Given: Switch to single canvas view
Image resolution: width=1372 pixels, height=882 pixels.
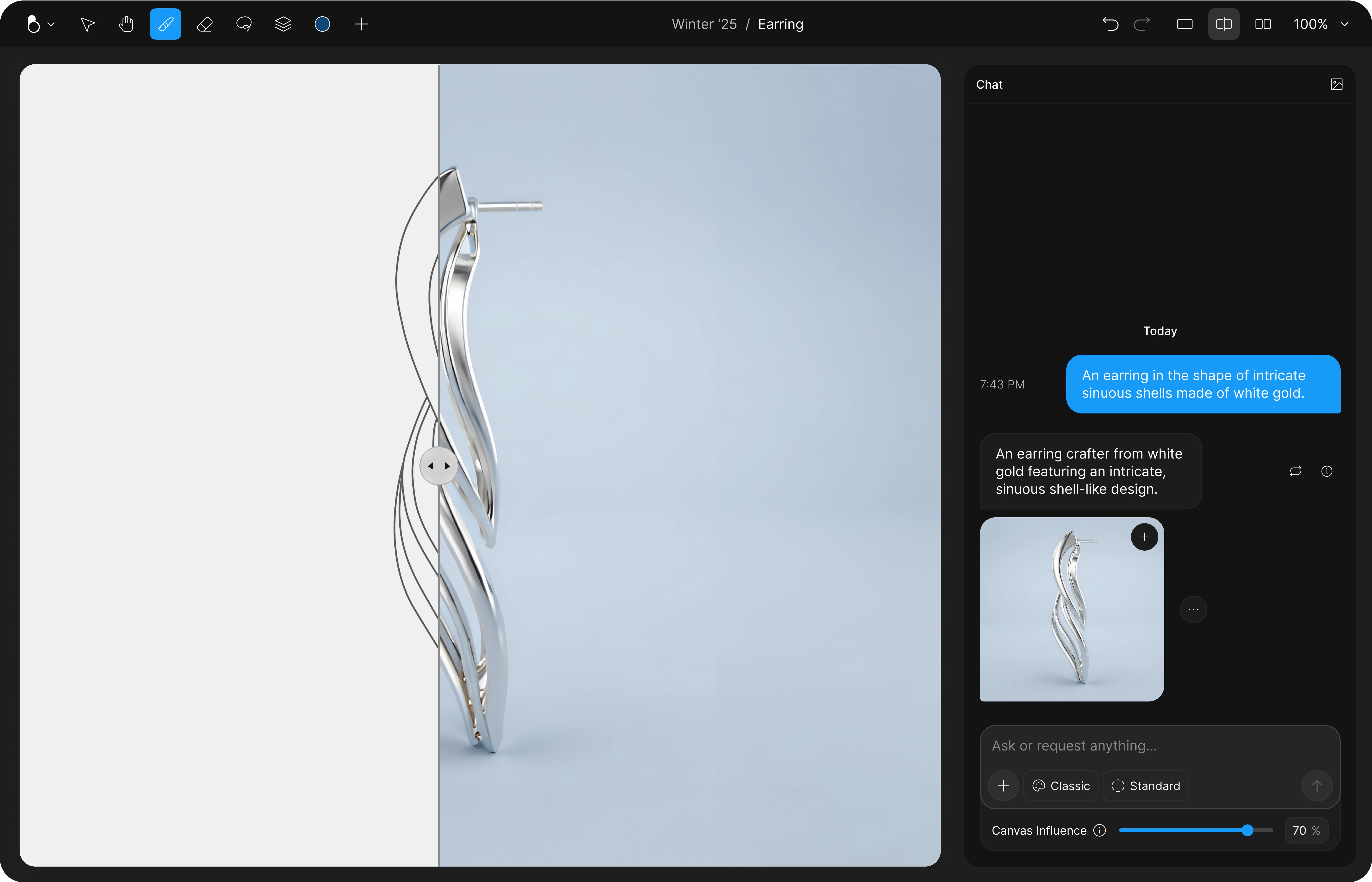Looking at the screenshot, I should click(x=1185, y=24).
